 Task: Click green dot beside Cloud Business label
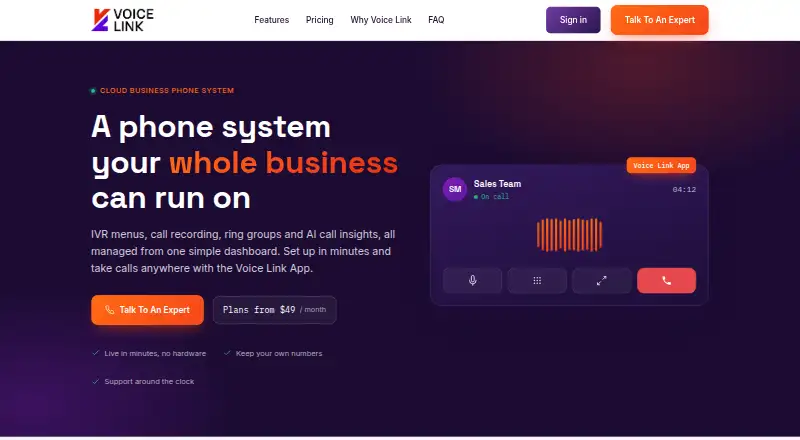(x=93, y=91)
